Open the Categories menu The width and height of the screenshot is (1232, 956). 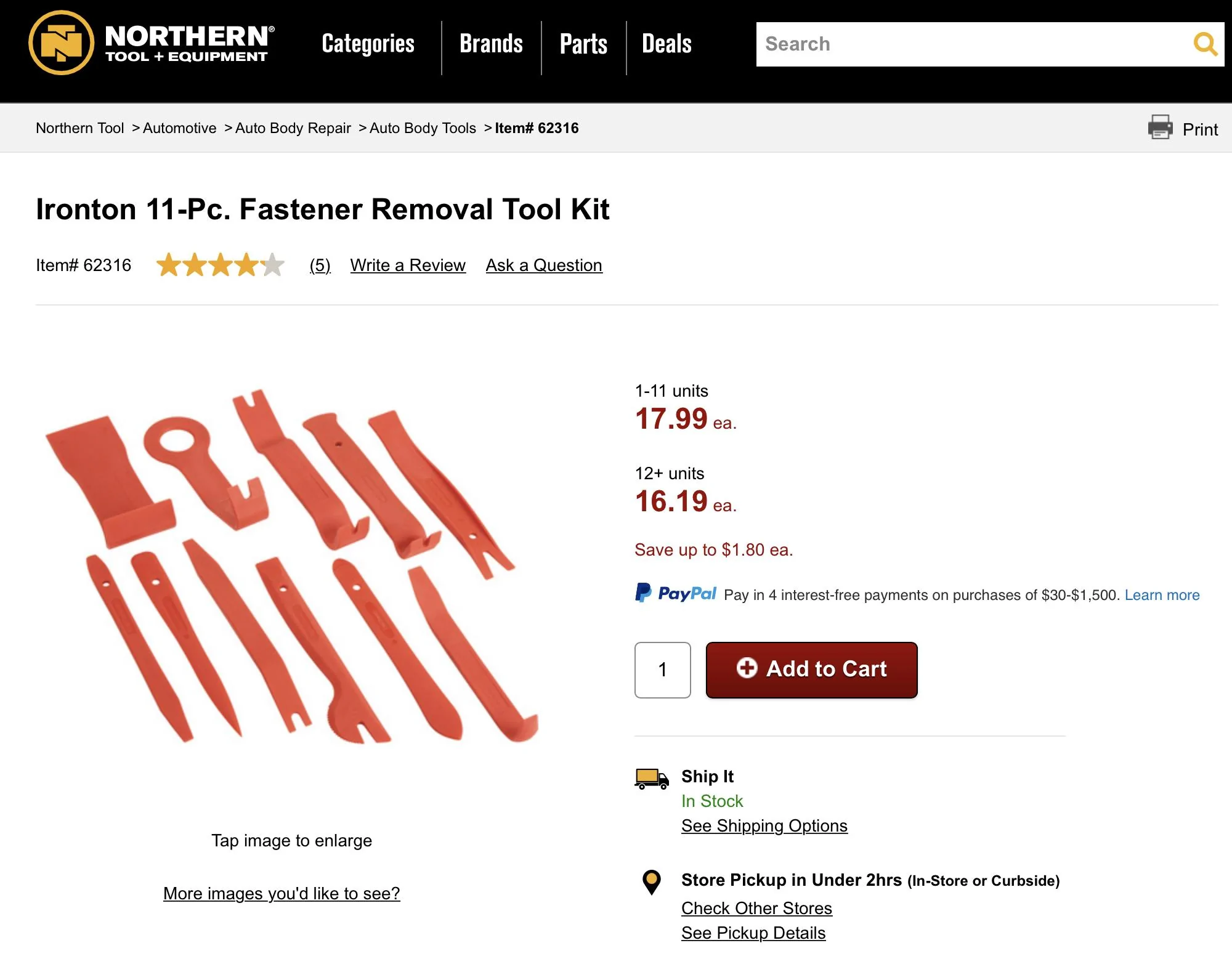click(368, 44)
